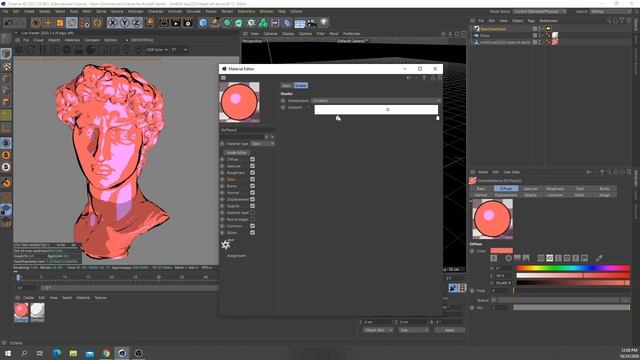This screenshot has height=360, width=640.
Task: Toggle the Diffuse channel checkbox
Action: (252, 159)
